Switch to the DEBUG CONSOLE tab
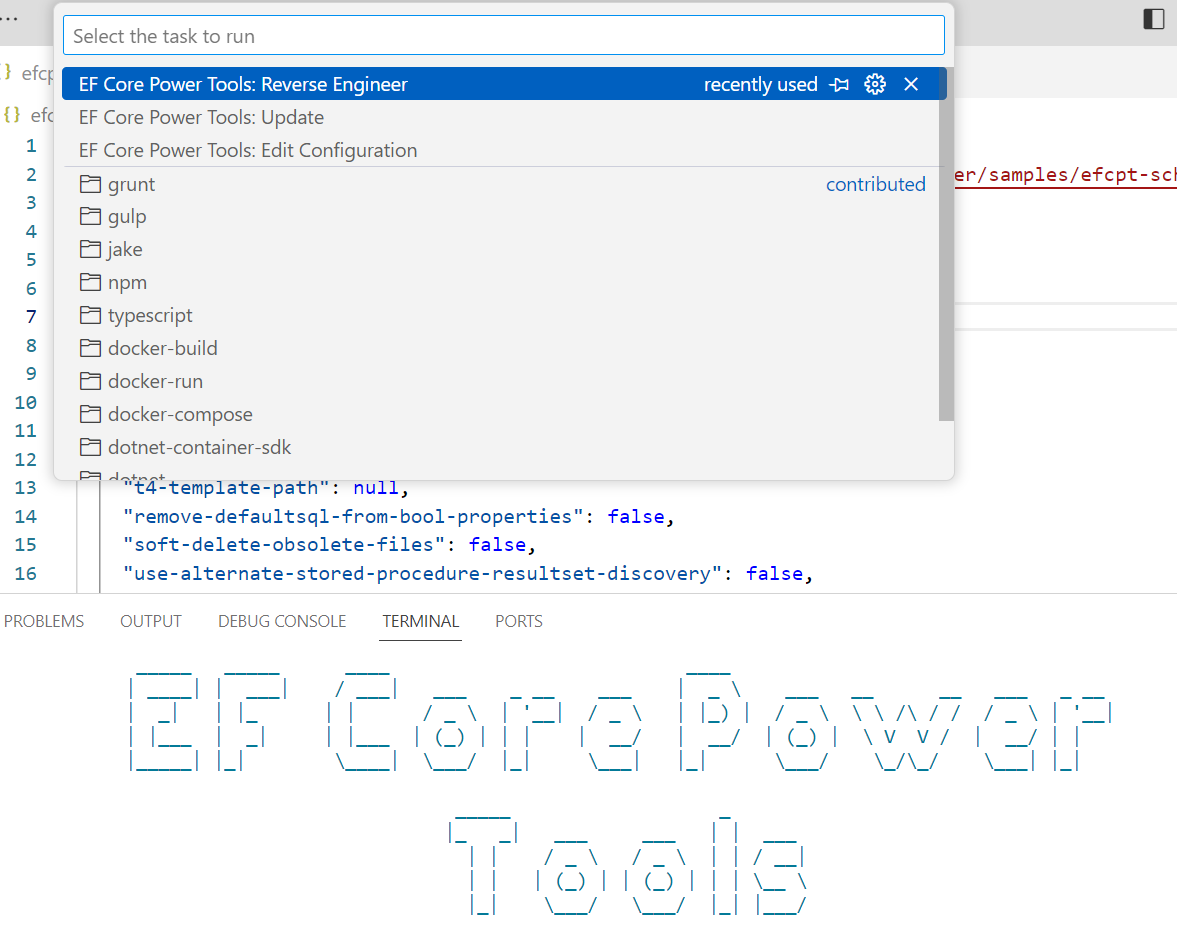This screenshot has height=925, width=1177. [x=281, y=622]
